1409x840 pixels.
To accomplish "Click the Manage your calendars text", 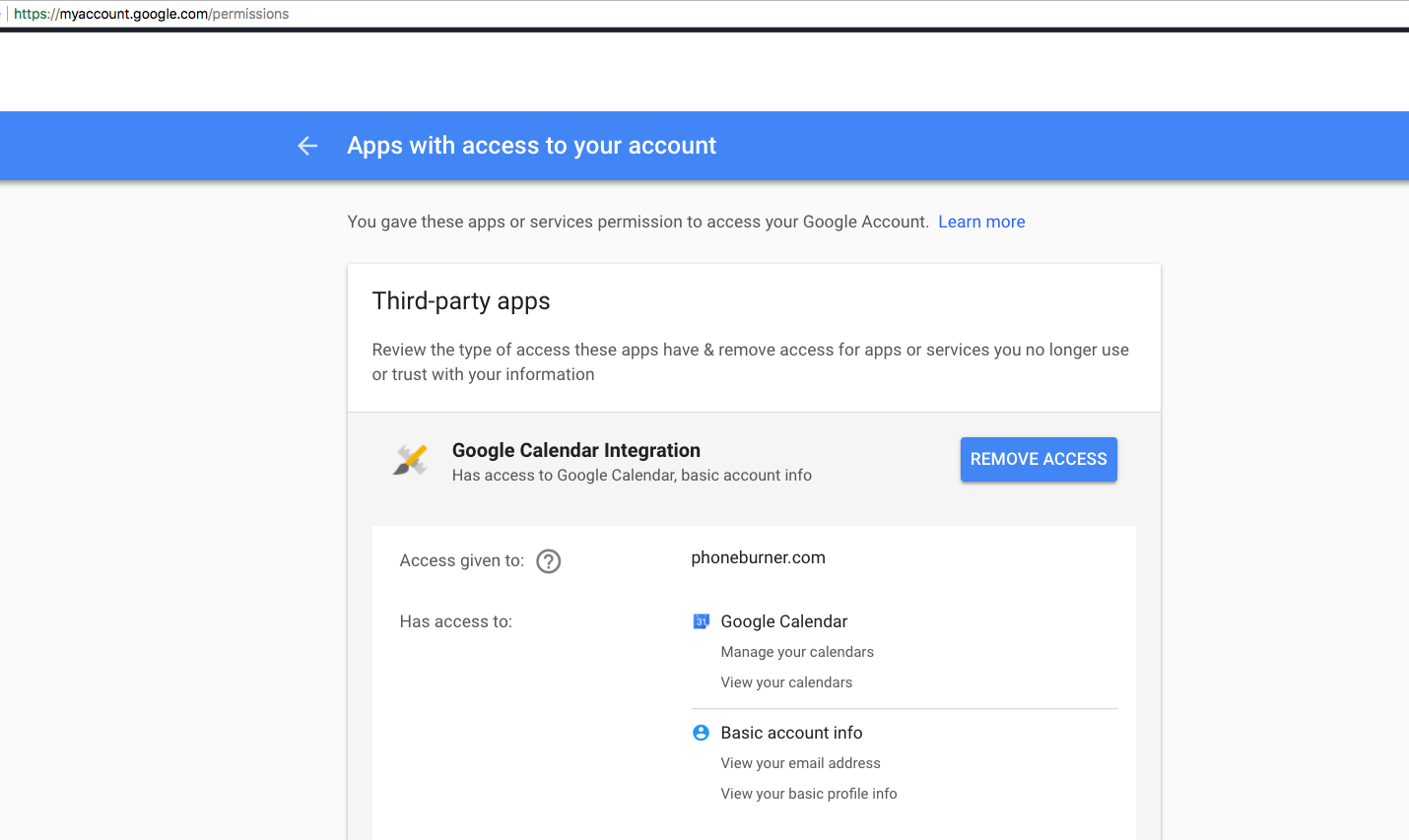I will (797, 652).
